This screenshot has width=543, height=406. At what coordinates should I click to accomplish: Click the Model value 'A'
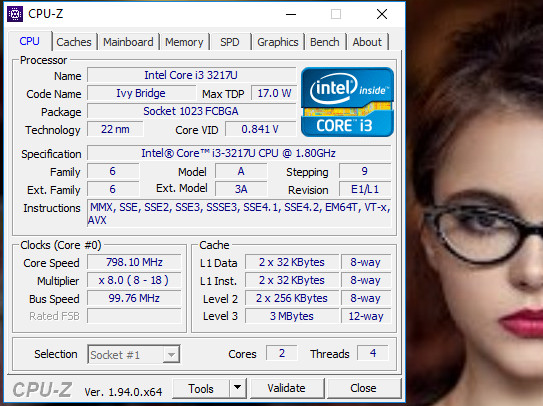pyautogui.click(x=241, y=171)
